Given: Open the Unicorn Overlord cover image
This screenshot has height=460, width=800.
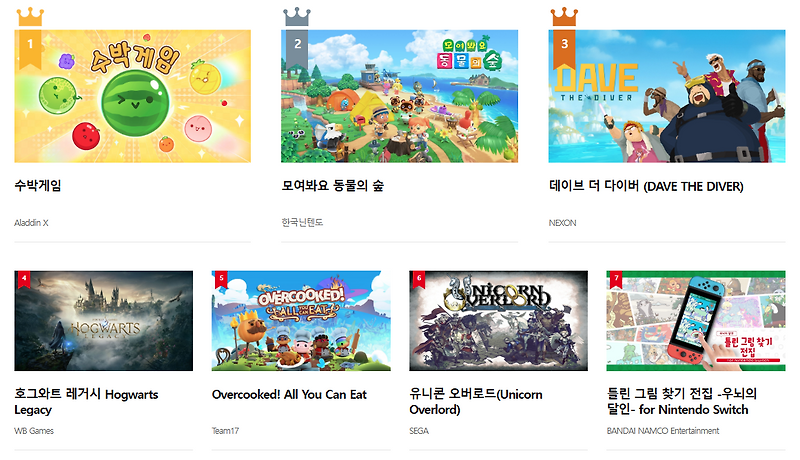Looking at the screenshot, I should [x=498, y=321].
